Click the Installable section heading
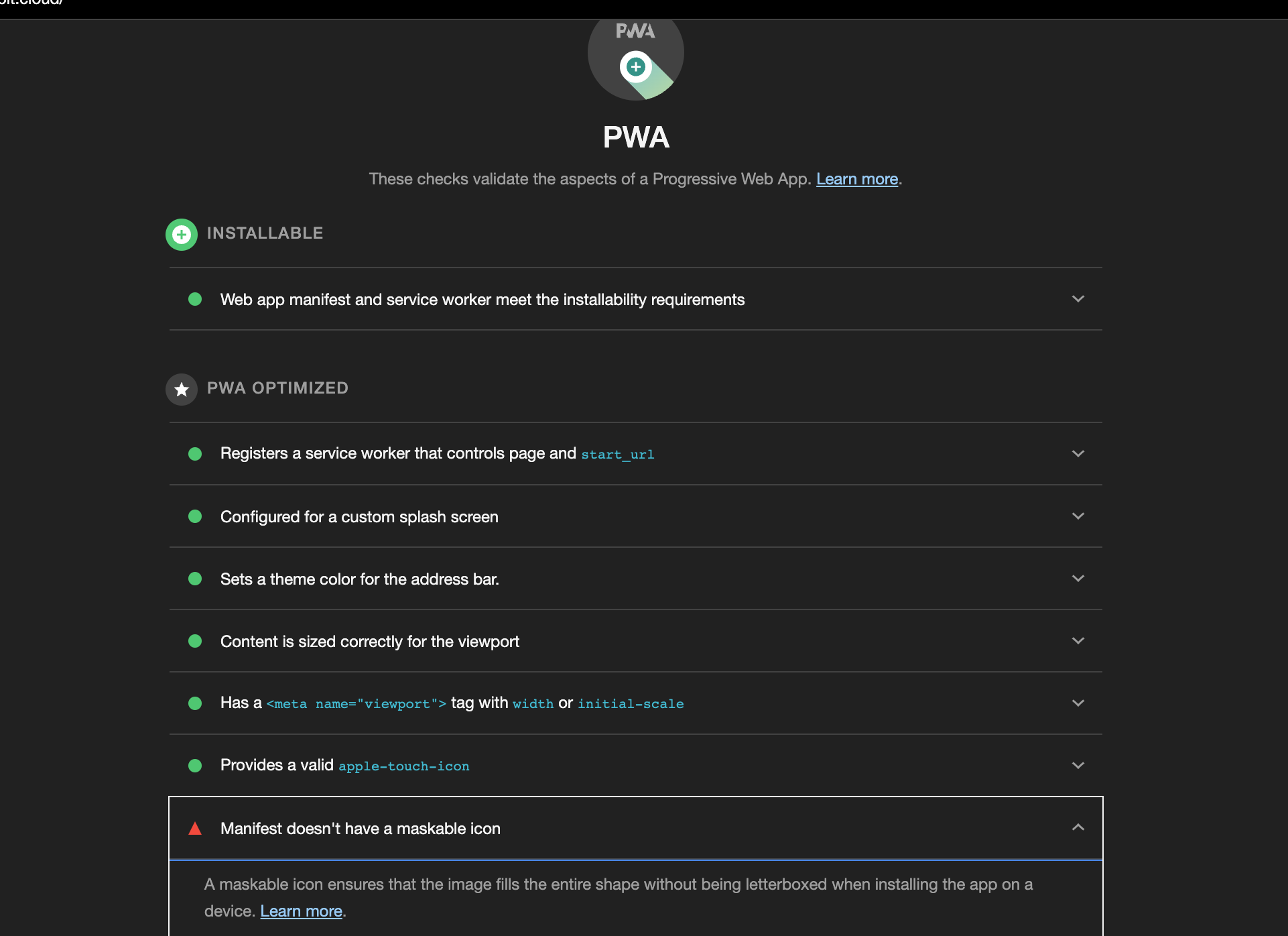The height and width of the screenshot is (936, 1288). (x=265, y=233)
